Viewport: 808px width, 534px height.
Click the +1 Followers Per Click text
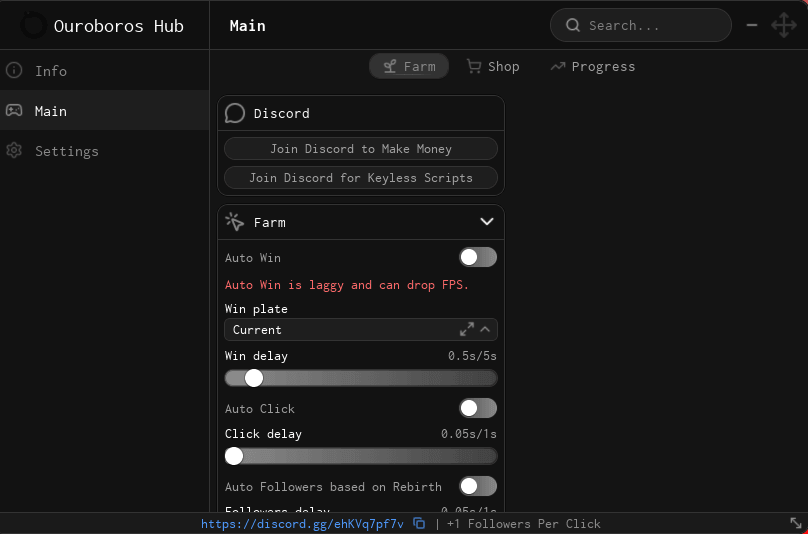click(x=524, y=524)
